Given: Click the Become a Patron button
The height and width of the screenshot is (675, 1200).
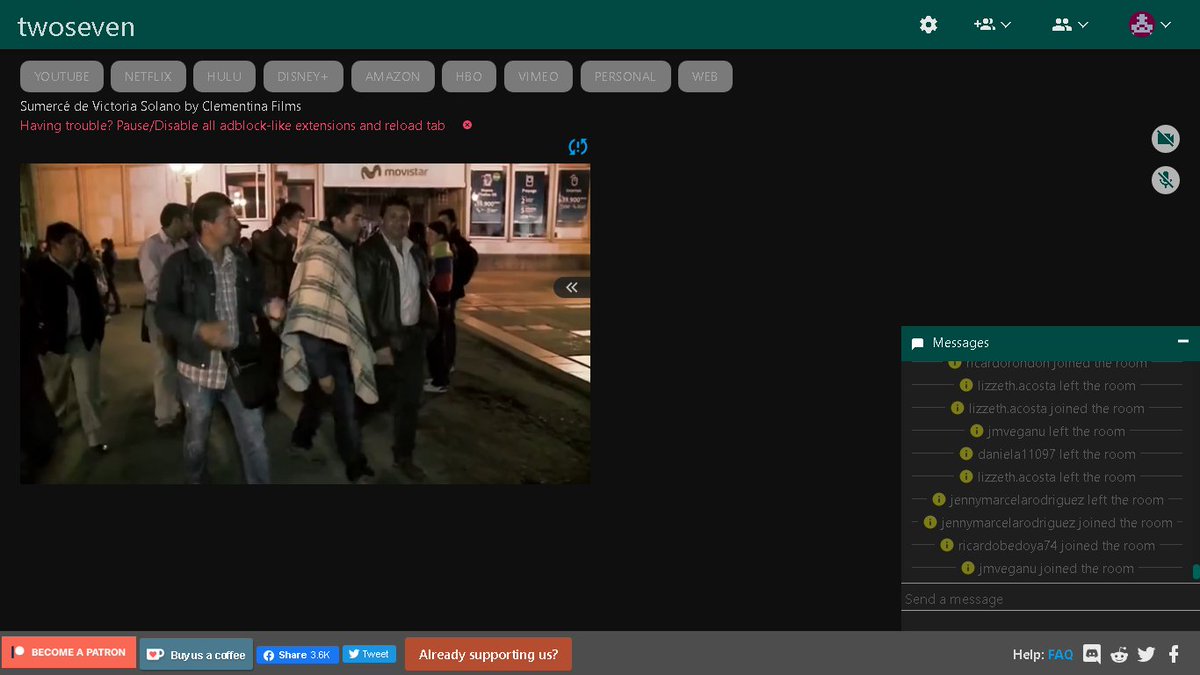Looking at the screenshot, I should [x=69, y=653].
